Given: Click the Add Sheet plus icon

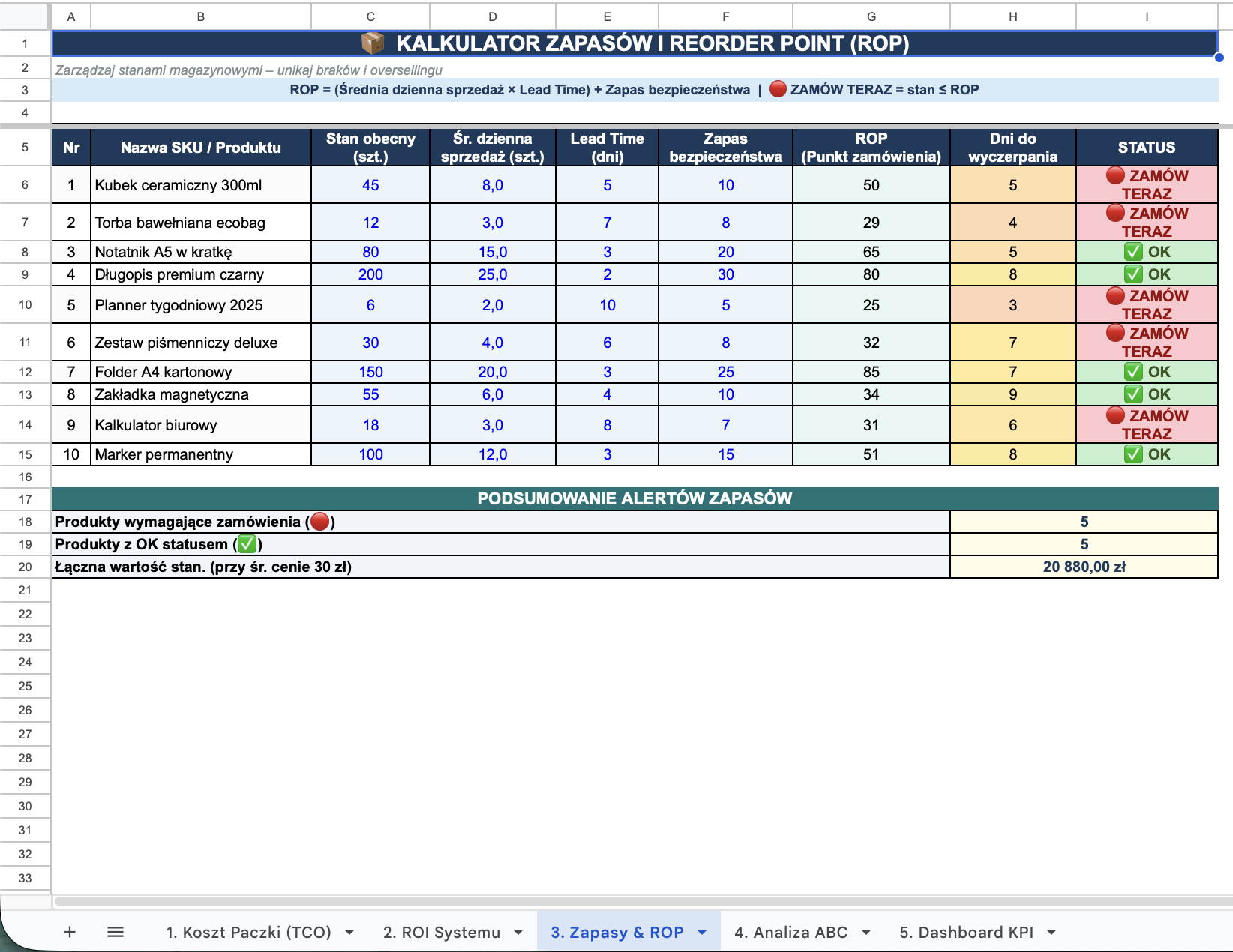Looking at the screenshot, I should click(70, 932).
